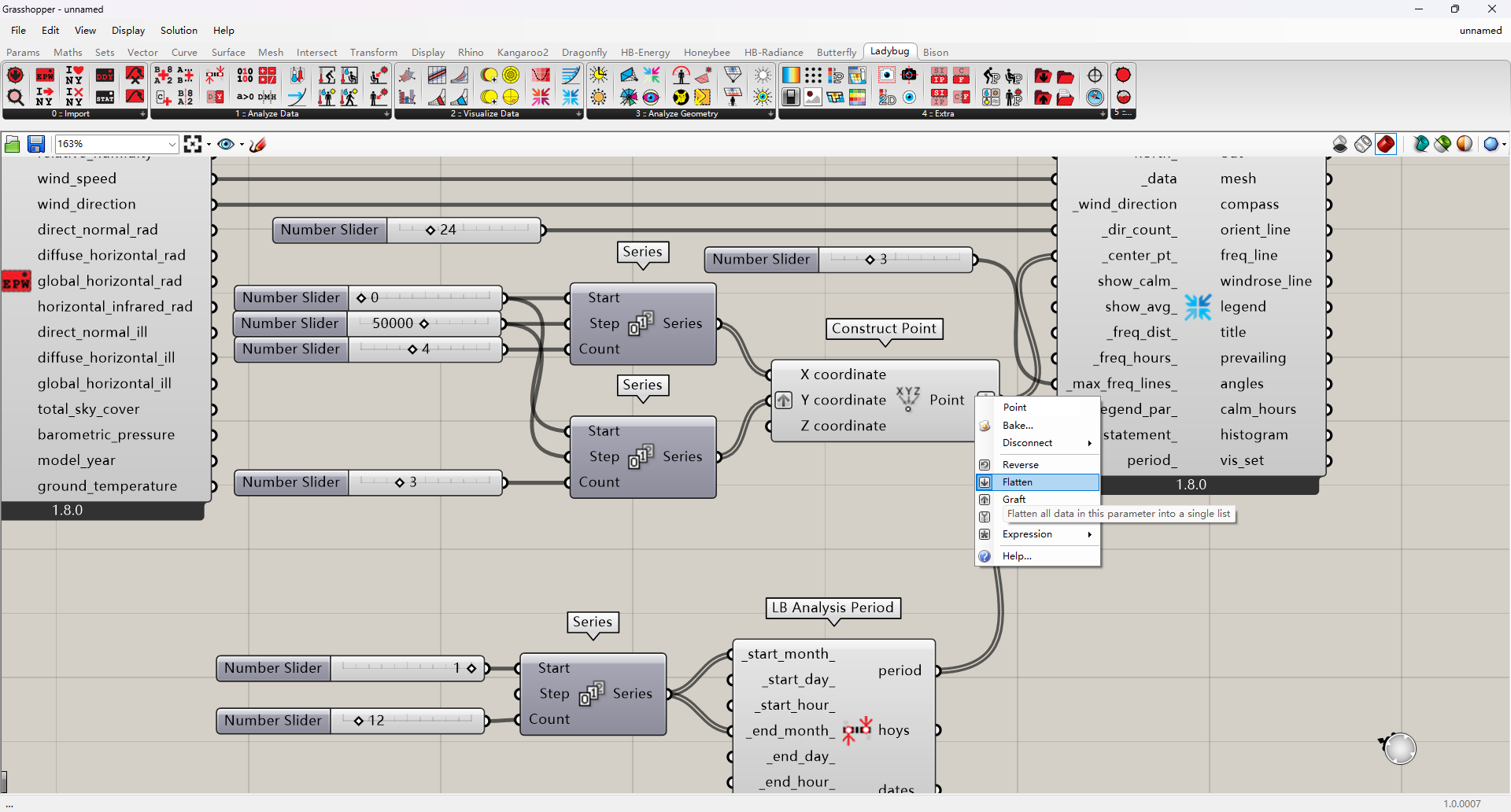Viewport: 1511px width, 812px height.
Task: Toggle shaded preview mode
Action: click(1386, 144)
